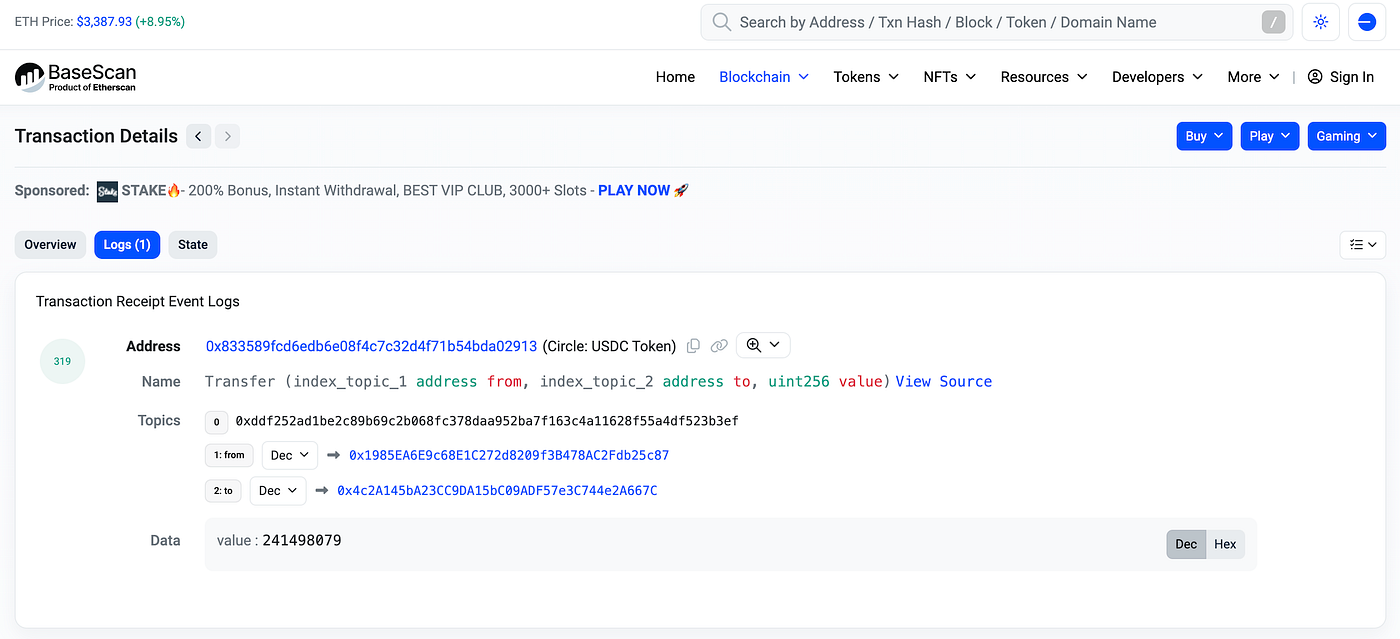Click the blue network circle icon
The height and width of the screenshot is (639, 1400).
[x=1367, y=22]
